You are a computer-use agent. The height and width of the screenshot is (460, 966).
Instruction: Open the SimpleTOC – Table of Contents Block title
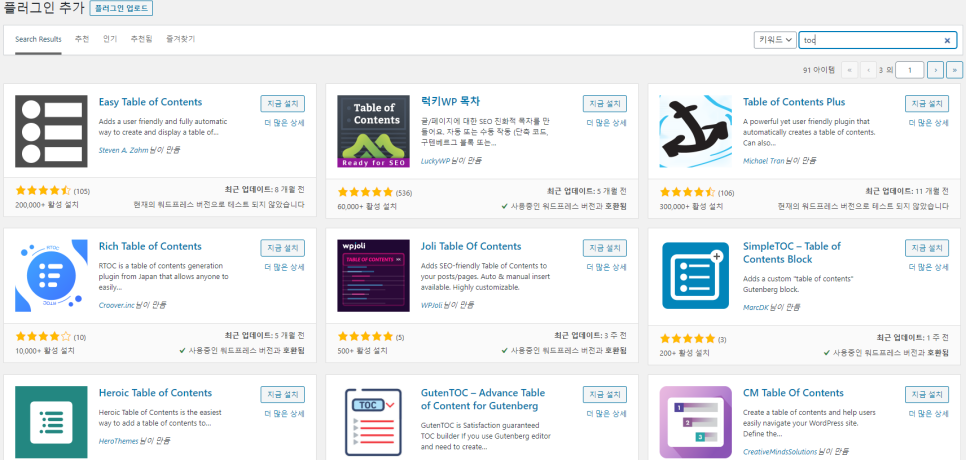pos(792,252)
